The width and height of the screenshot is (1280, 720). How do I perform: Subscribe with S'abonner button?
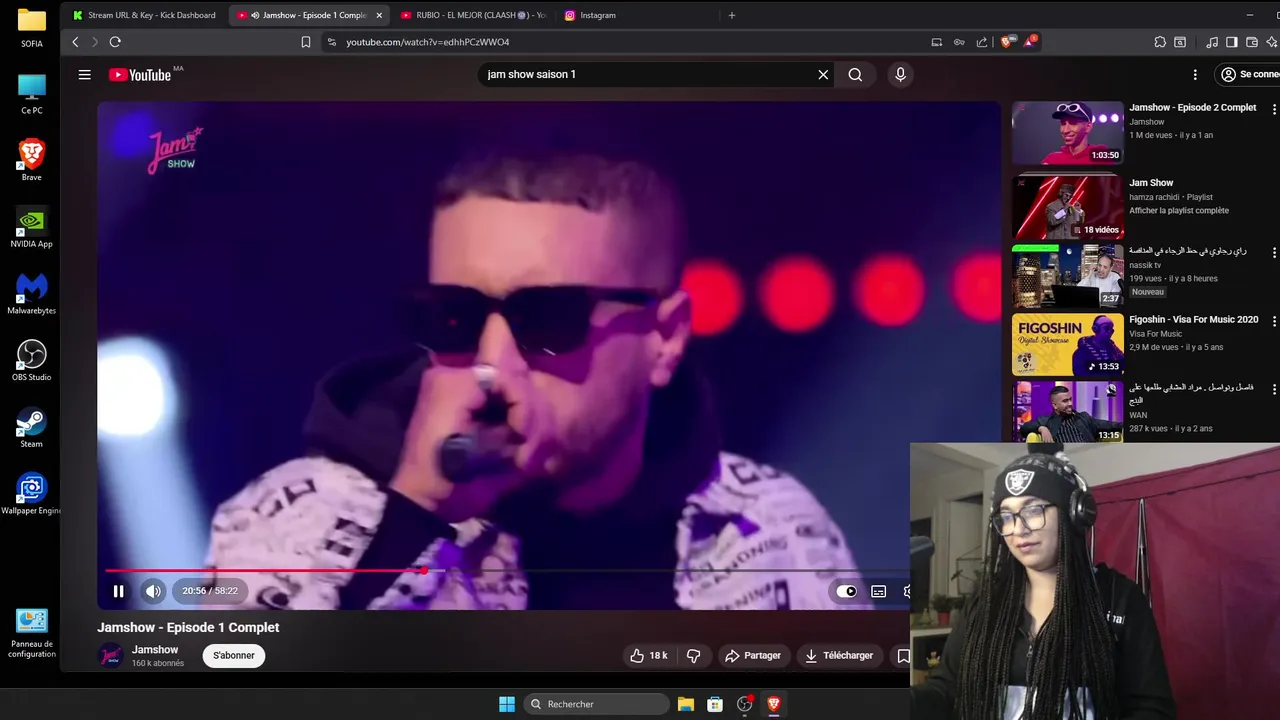click(x=233, y=656)
